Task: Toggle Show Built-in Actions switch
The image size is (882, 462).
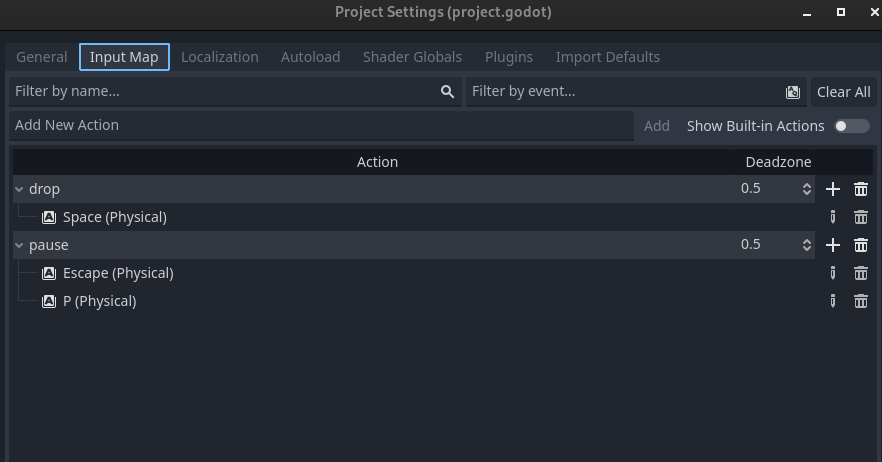Action: coord(852,126)
